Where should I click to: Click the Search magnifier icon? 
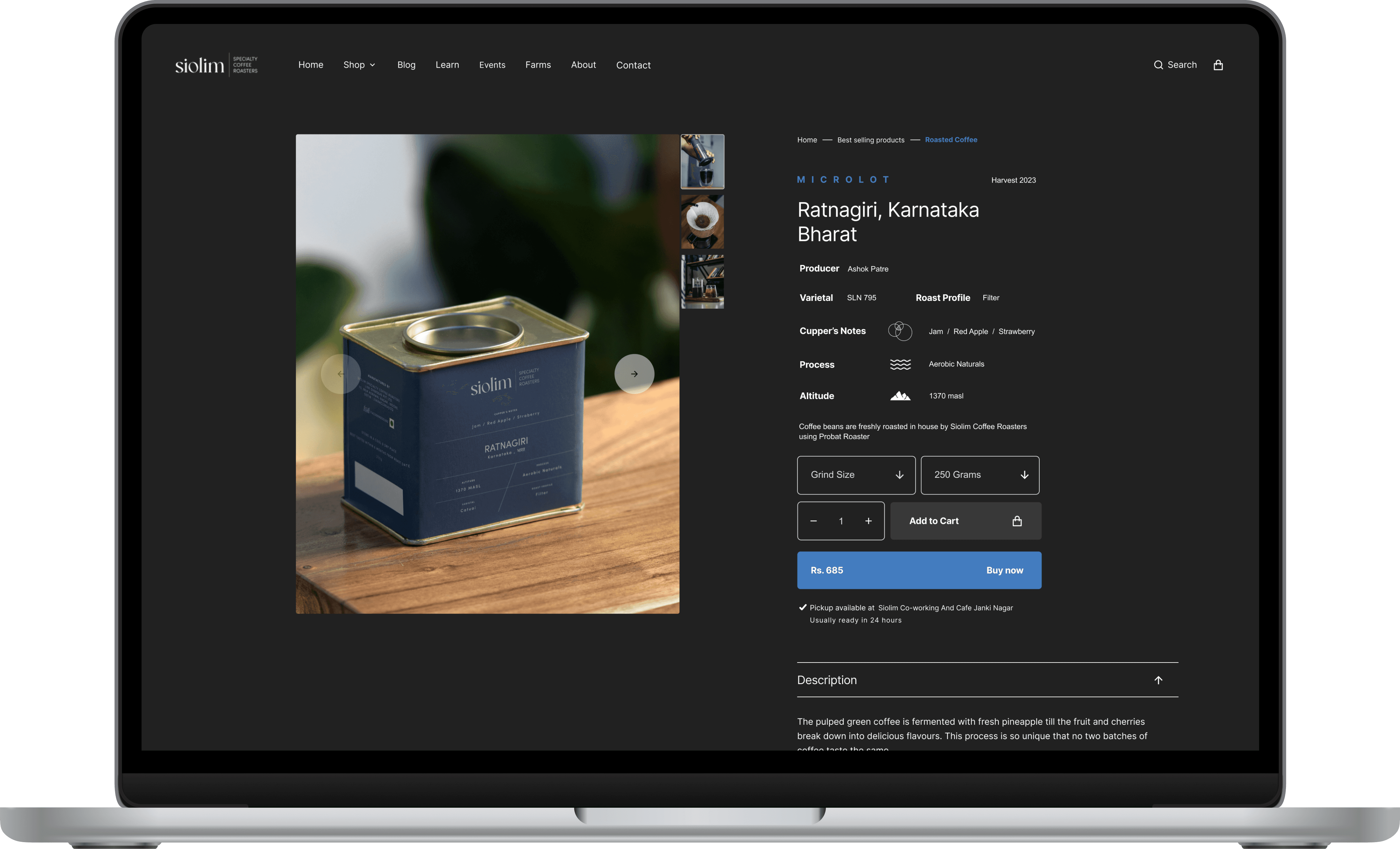(x=1158, y=65)
